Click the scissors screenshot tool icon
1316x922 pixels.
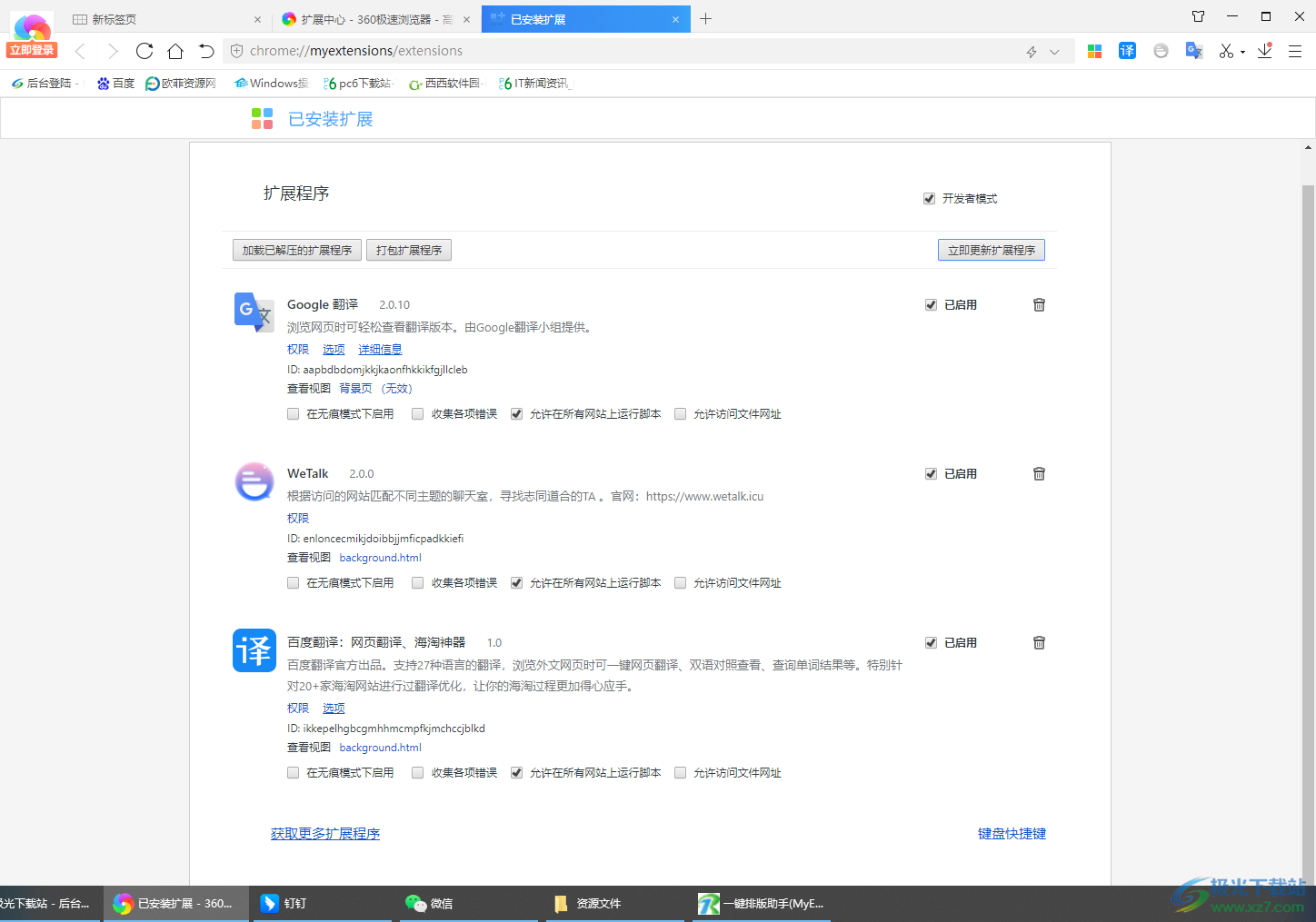click(1226, 51)
